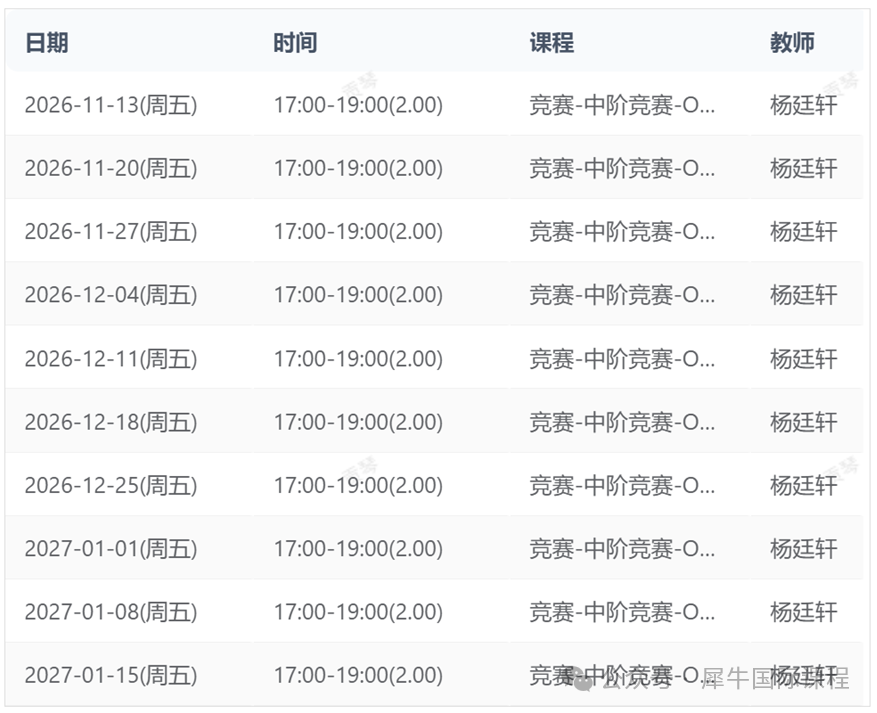Select the 2027-01-15 date cell
The image size is (877, 713).
[111, 675]
